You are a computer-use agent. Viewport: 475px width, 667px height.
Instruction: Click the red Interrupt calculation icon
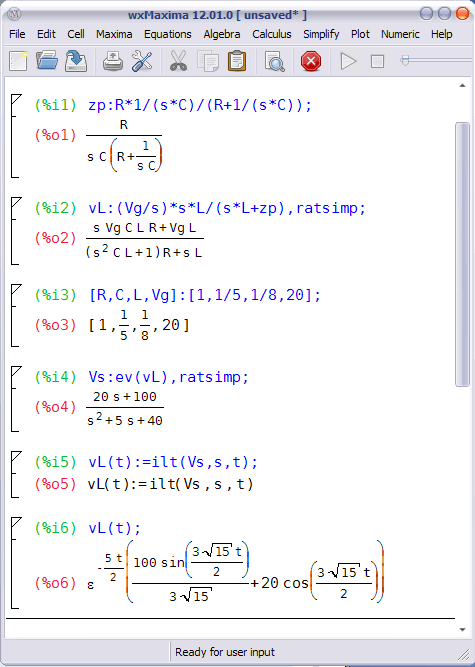coord(311,61)
